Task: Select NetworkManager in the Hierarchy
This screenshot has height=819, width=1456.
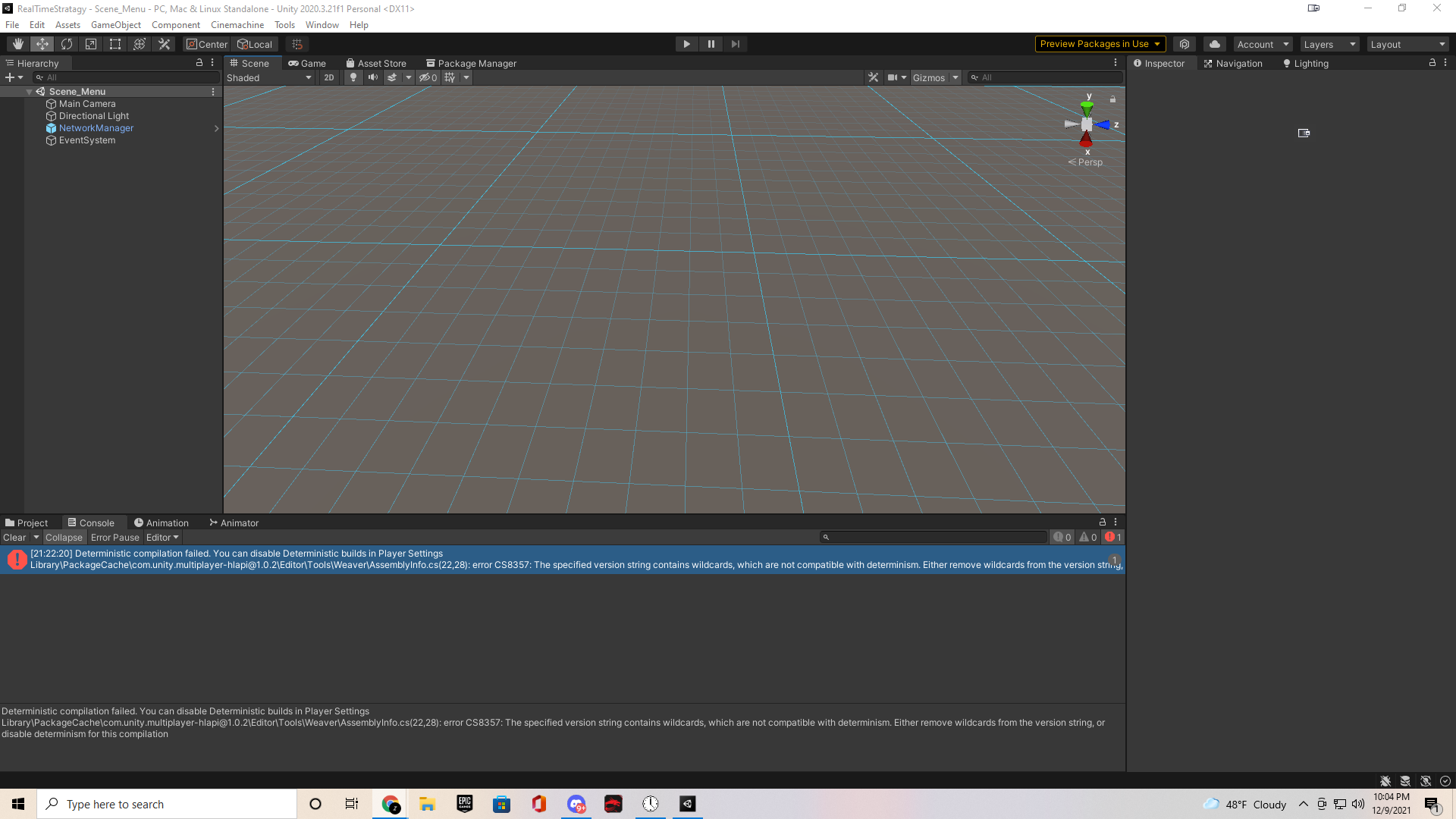Action: point(96,128)
